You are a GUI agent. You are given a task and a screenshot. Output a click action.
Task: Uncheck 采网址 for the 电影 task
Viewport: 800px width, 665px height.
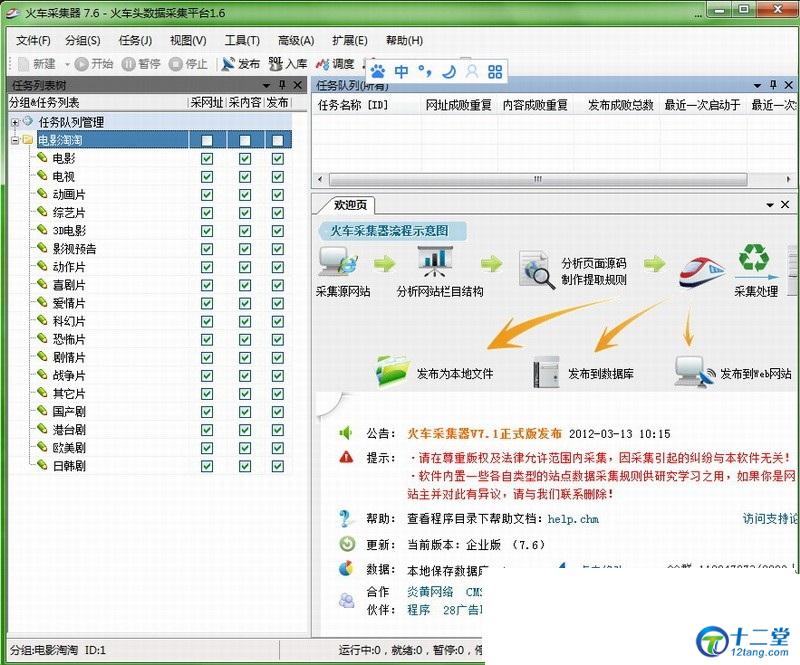click(x=207, y=159)
